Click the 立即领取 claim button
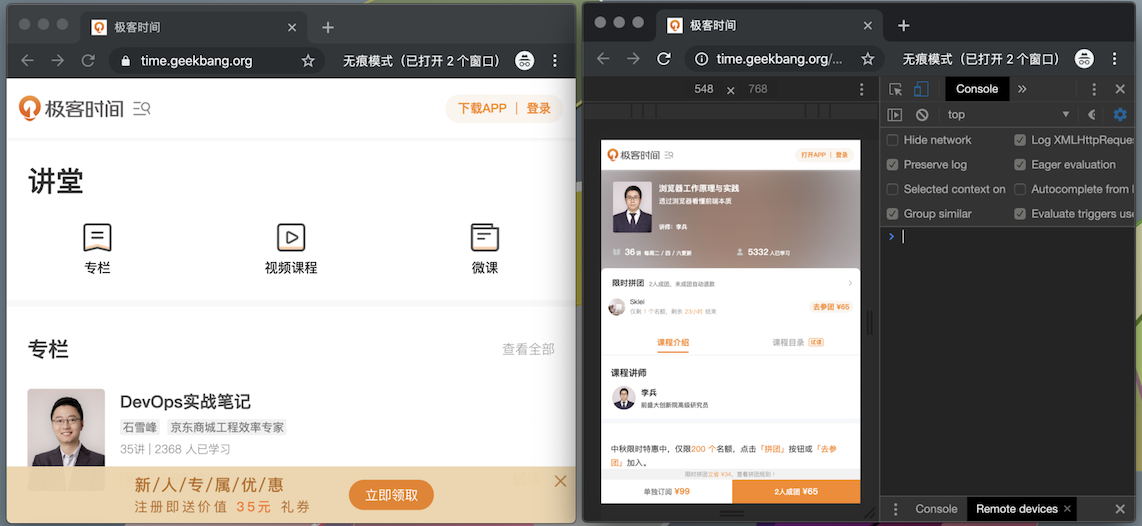The image size is (1142, 526). (391, 495)
